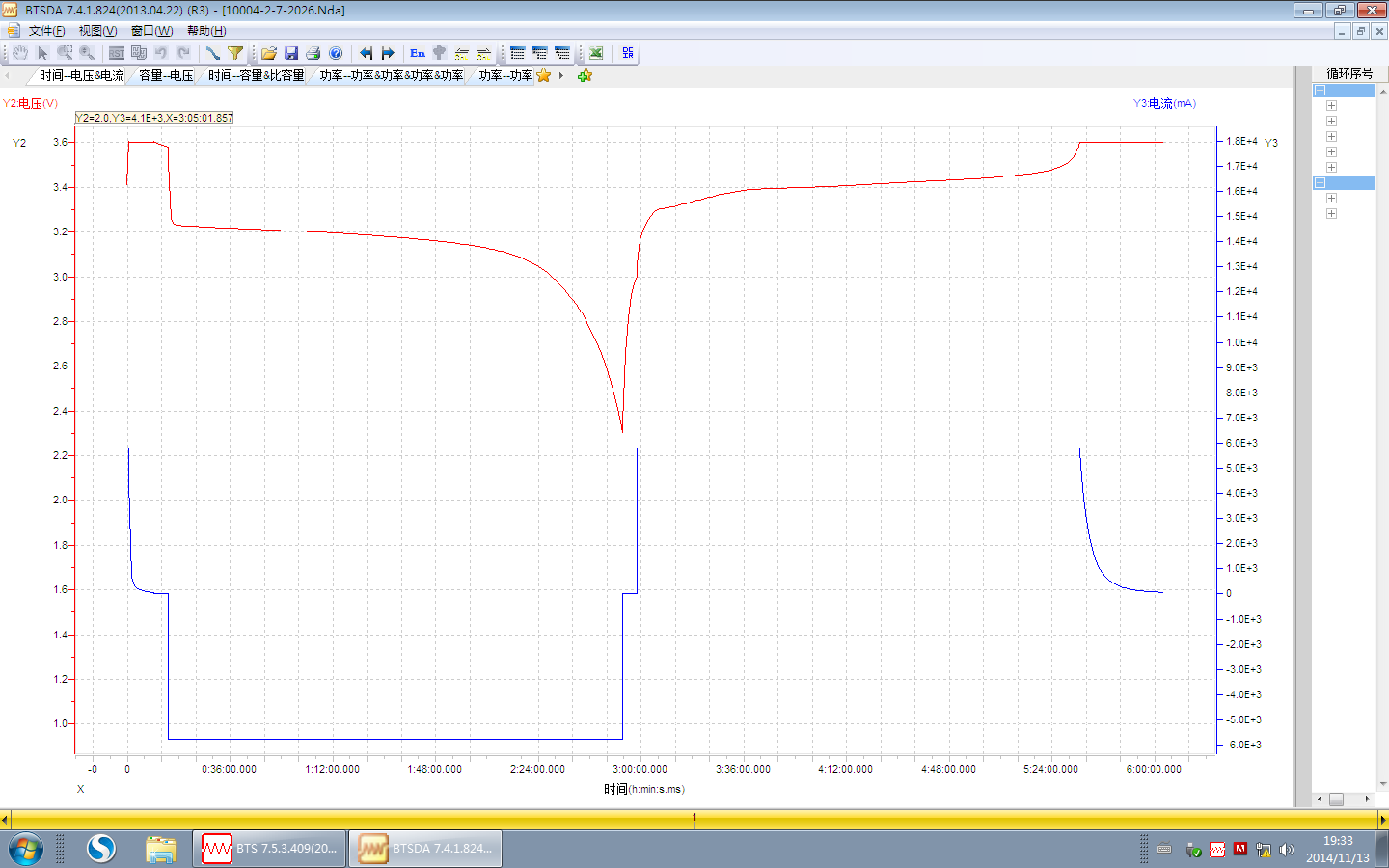This screenshot has width=1389, height=868.
Task: Open a data file with folder icon
Action: [269, 53]
